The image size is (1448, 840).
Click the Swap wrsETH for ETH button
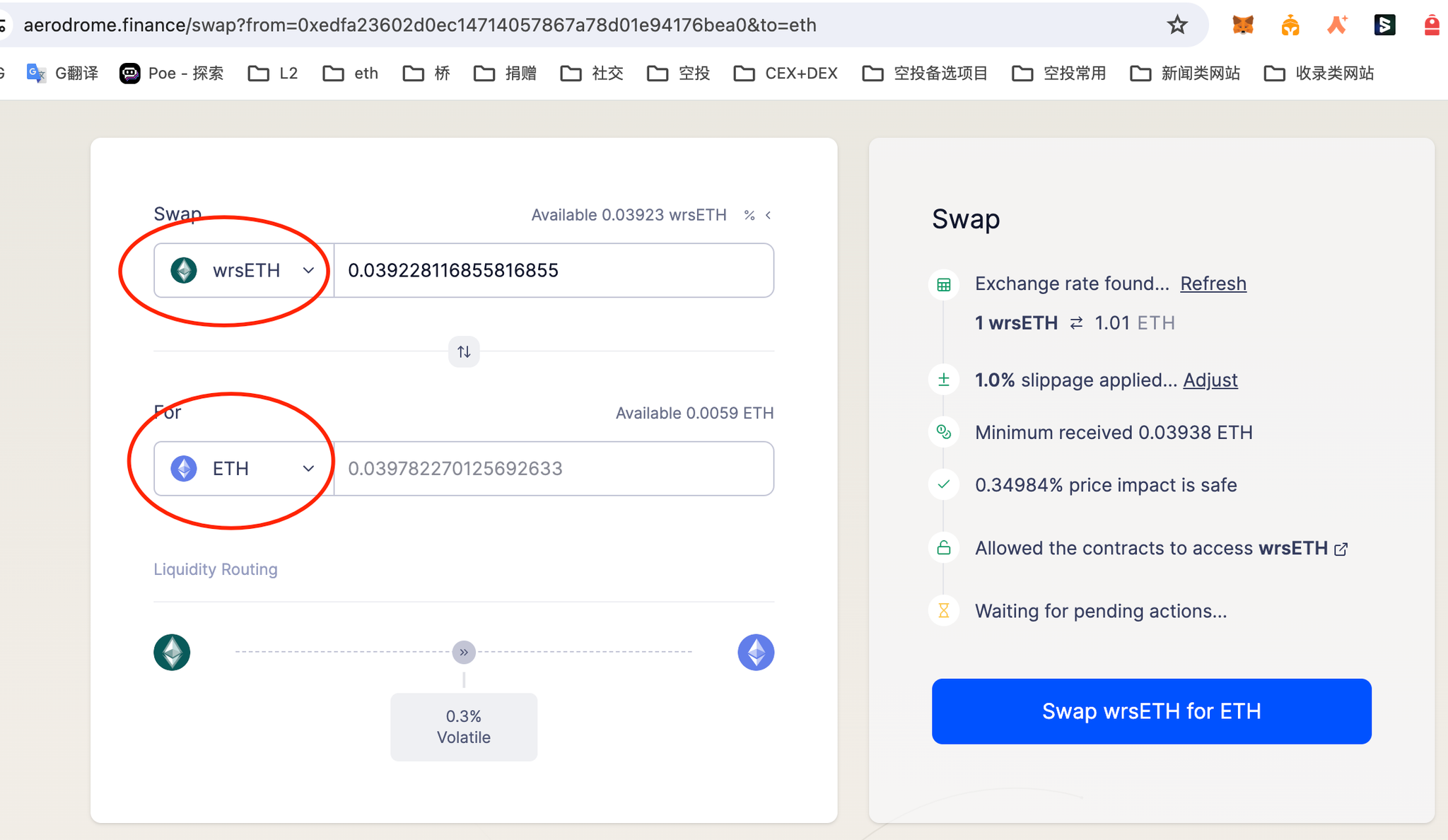[x=1150, y=711]
